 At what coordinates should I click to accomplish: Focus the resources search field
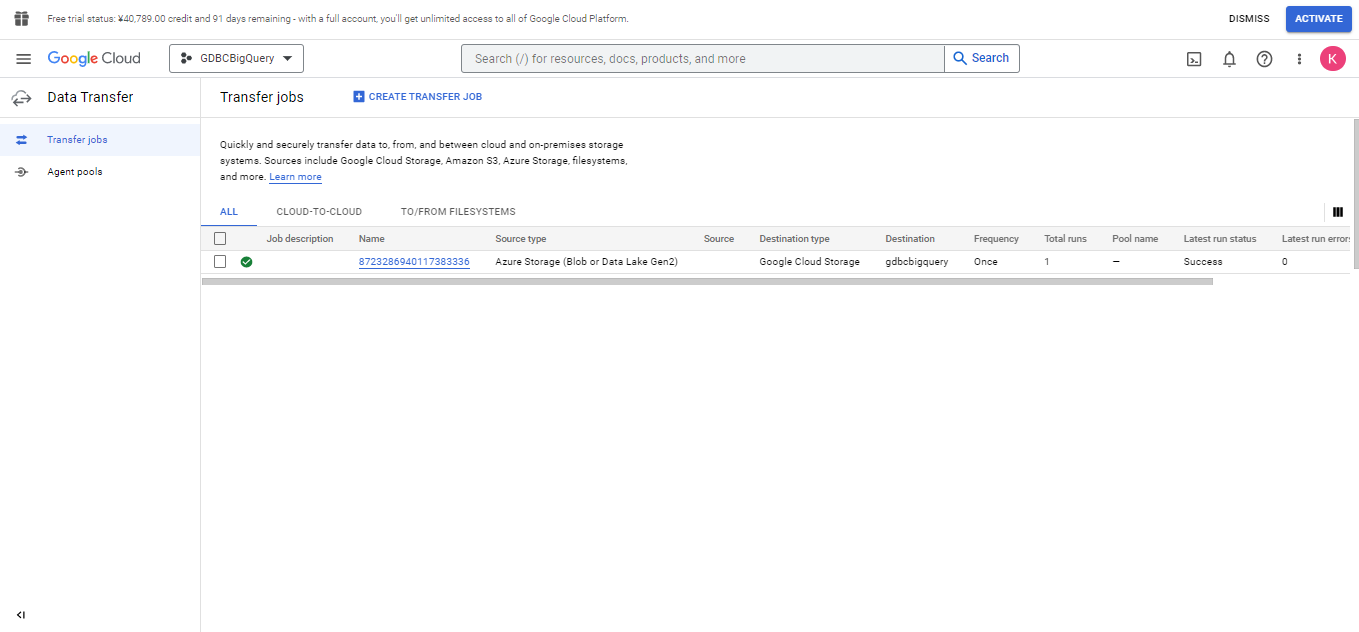[702, 59]
